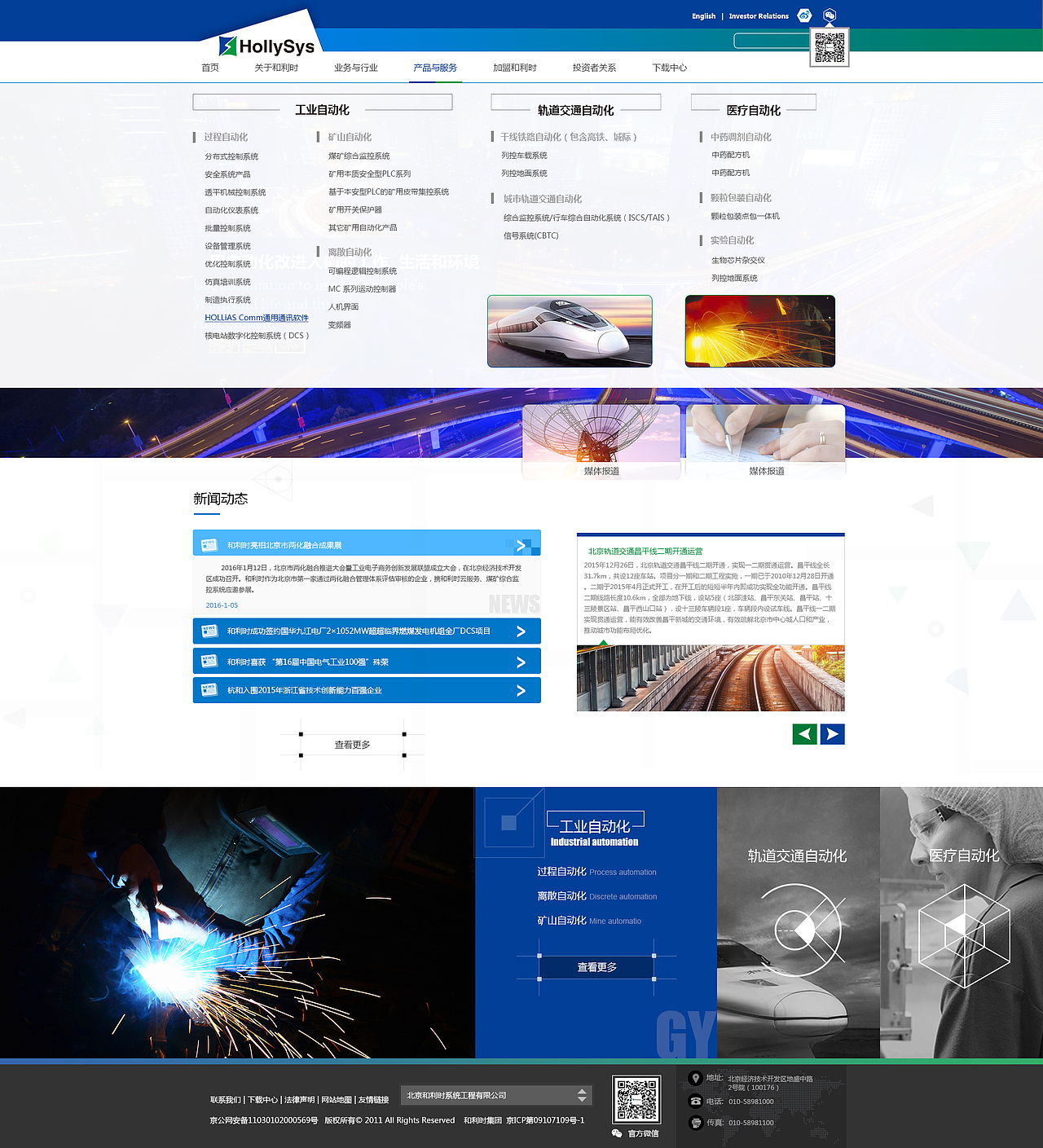Open the 可编程逻辑控制系统 submenu link
1043x1148 pixels.
tap(363, 271)
